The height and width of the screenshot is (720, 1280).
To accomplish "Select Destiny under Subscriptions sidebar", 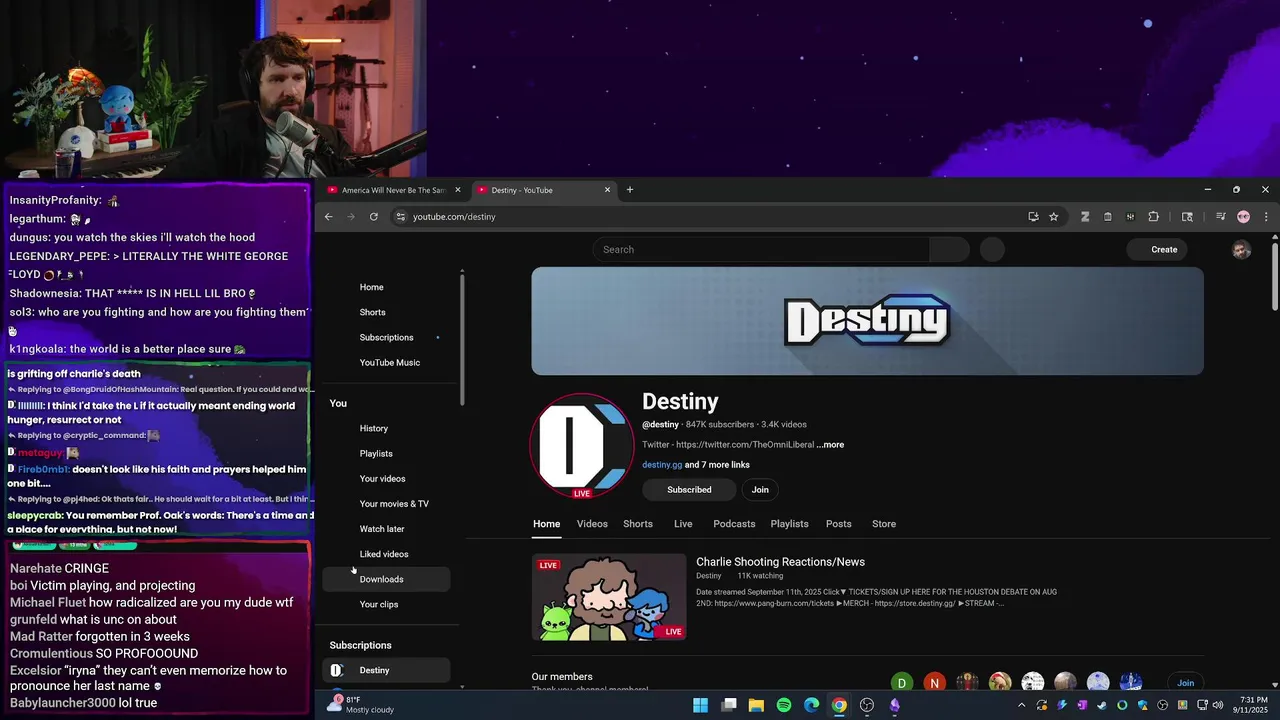I will coord(386,670).
